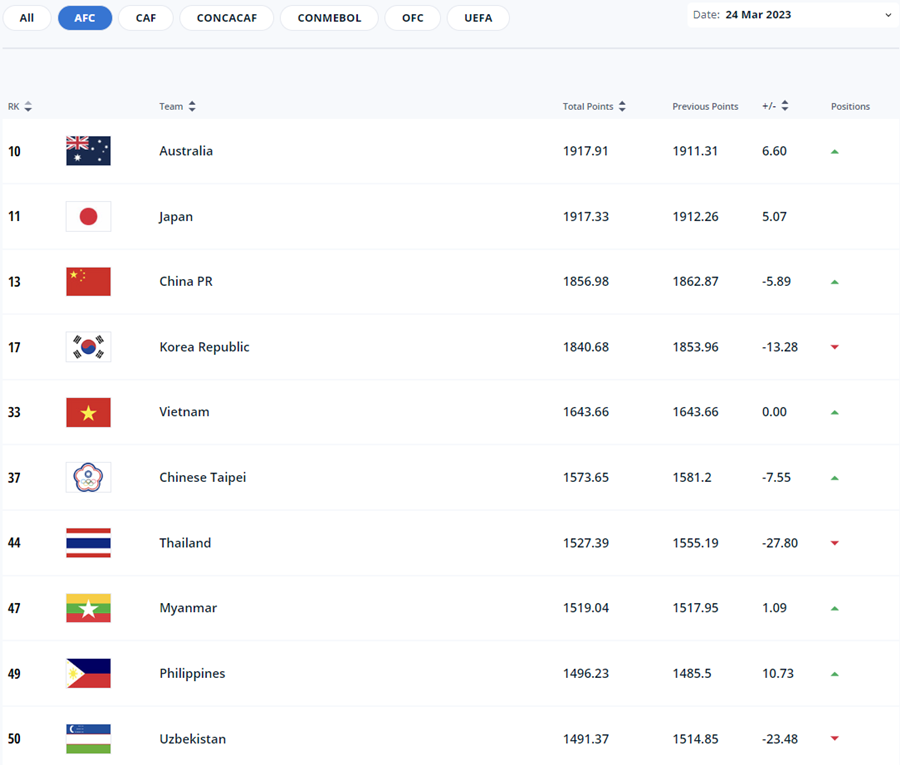The width and height of the screenshot is (900, 765).
Task: Click the Uzbekistan flag icon
Action: (88, 739)
